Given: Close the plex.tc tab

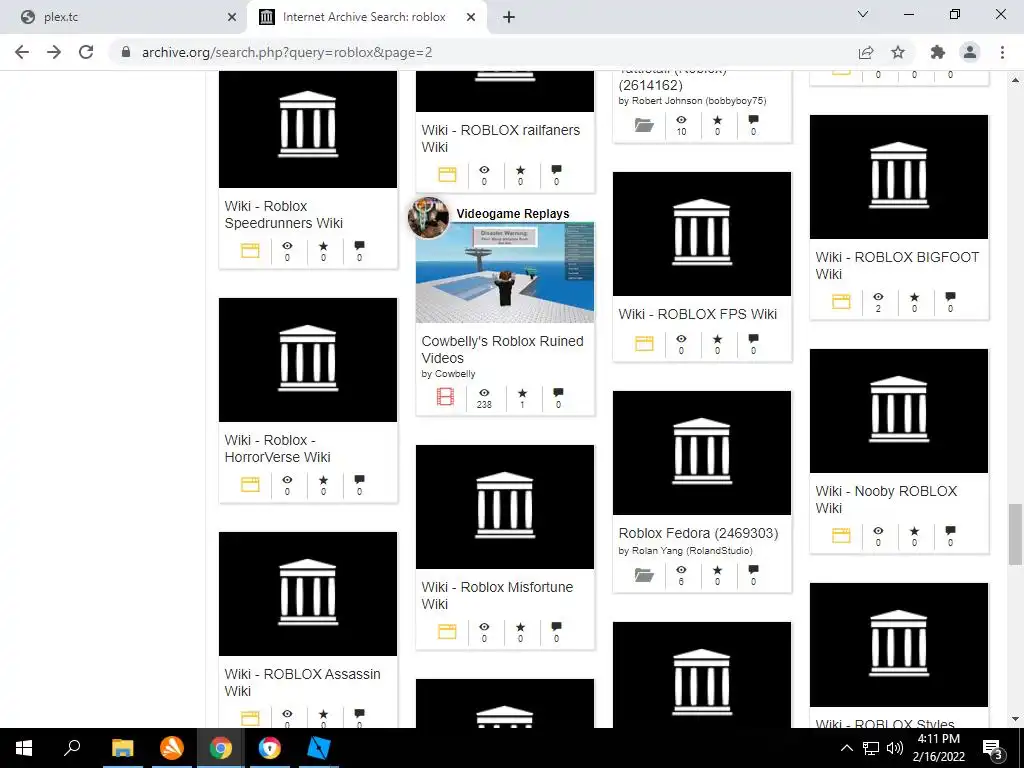Looking at the screenshot, I should click(232, 17).
